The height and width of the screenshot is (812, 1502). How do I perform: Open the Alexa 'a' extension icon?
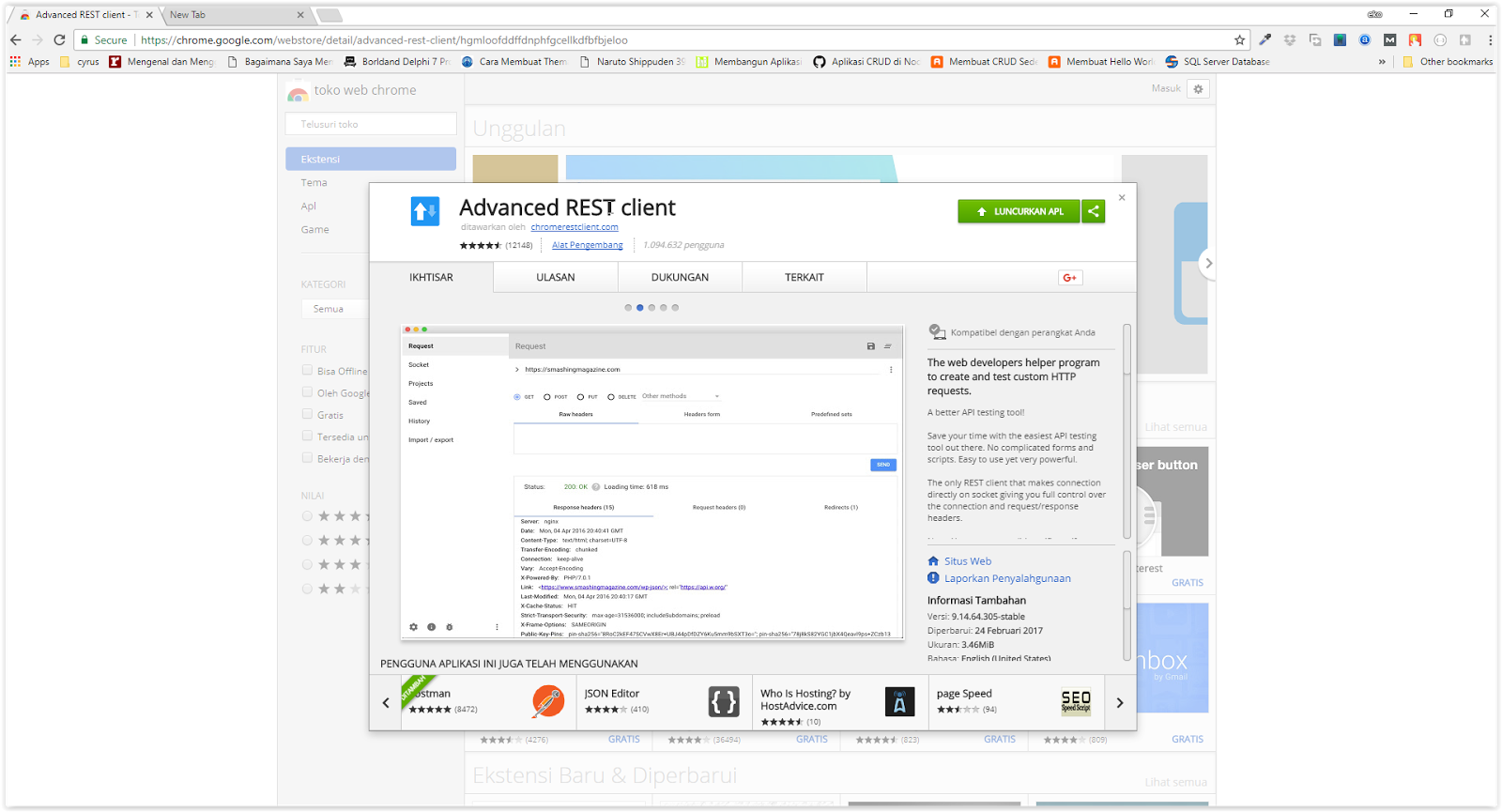1365,39
